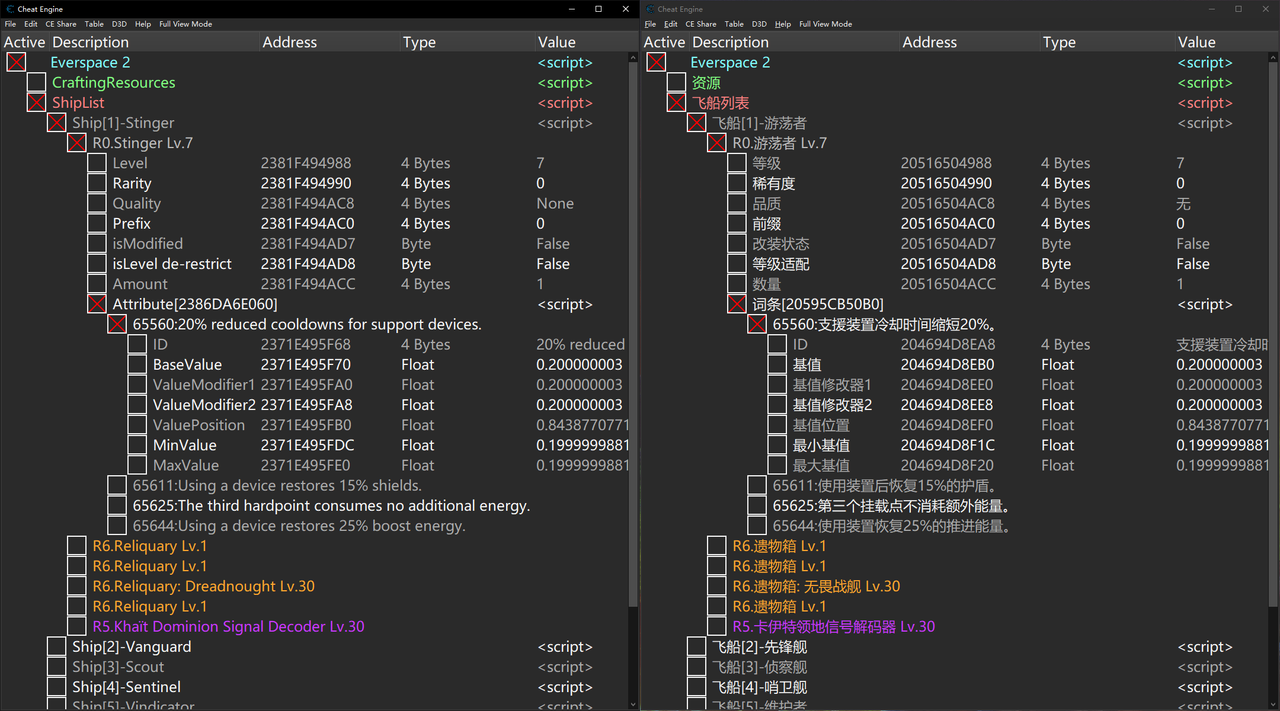Check the isLevel de-restrict checkbox
The image size is (1280, 711).
click(x=96, y=264)
